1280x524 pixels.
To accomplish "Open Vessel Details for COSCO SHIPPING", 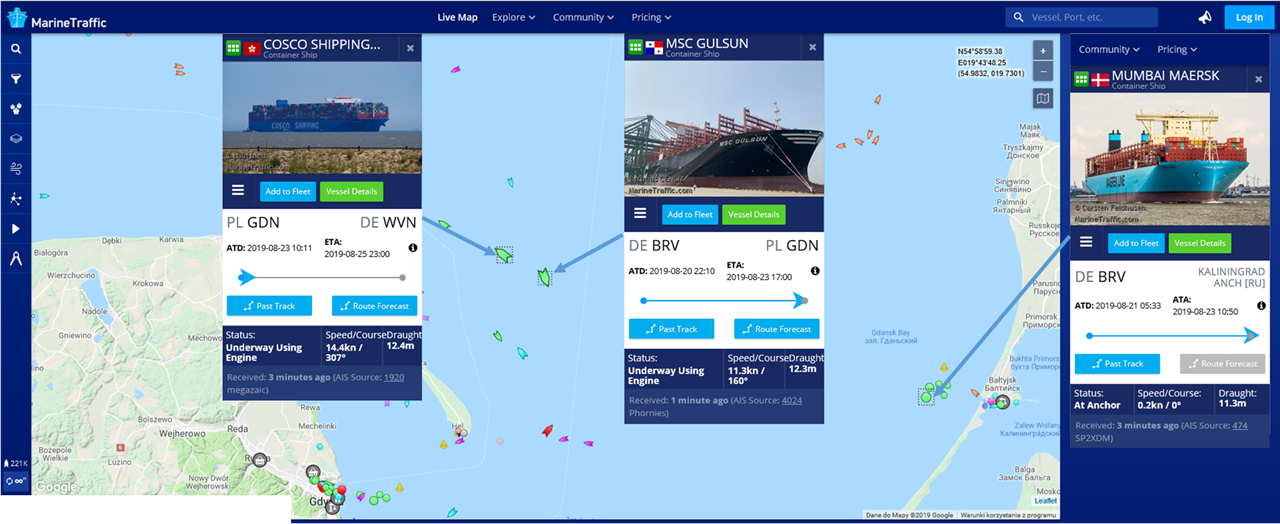I will click(351, 191).
